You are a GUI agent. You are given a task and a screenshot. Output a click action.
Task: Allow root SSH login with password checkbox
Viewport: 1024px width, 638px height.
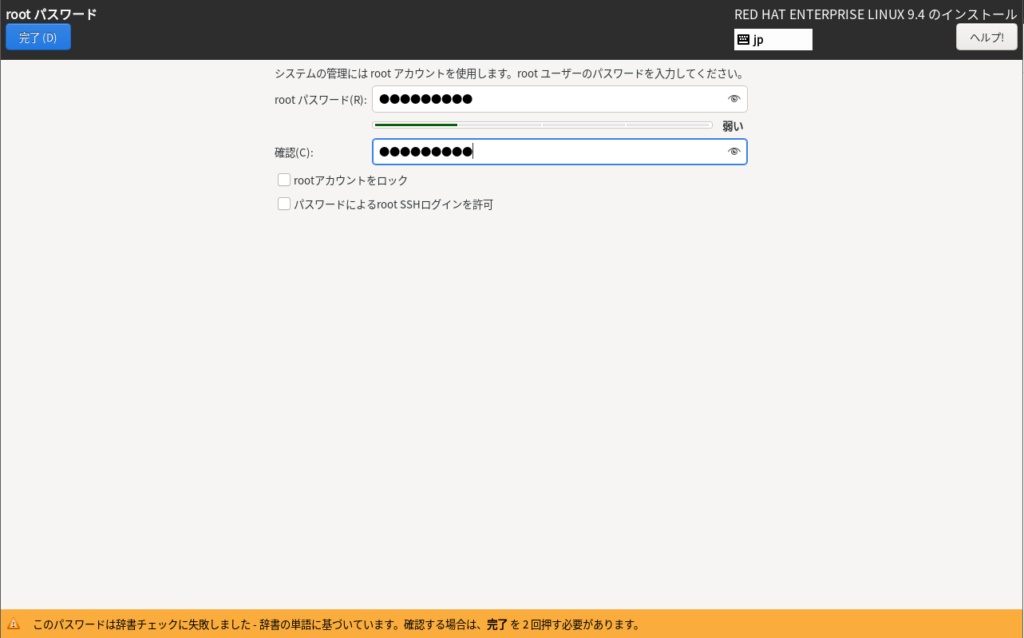coord(284,204)
